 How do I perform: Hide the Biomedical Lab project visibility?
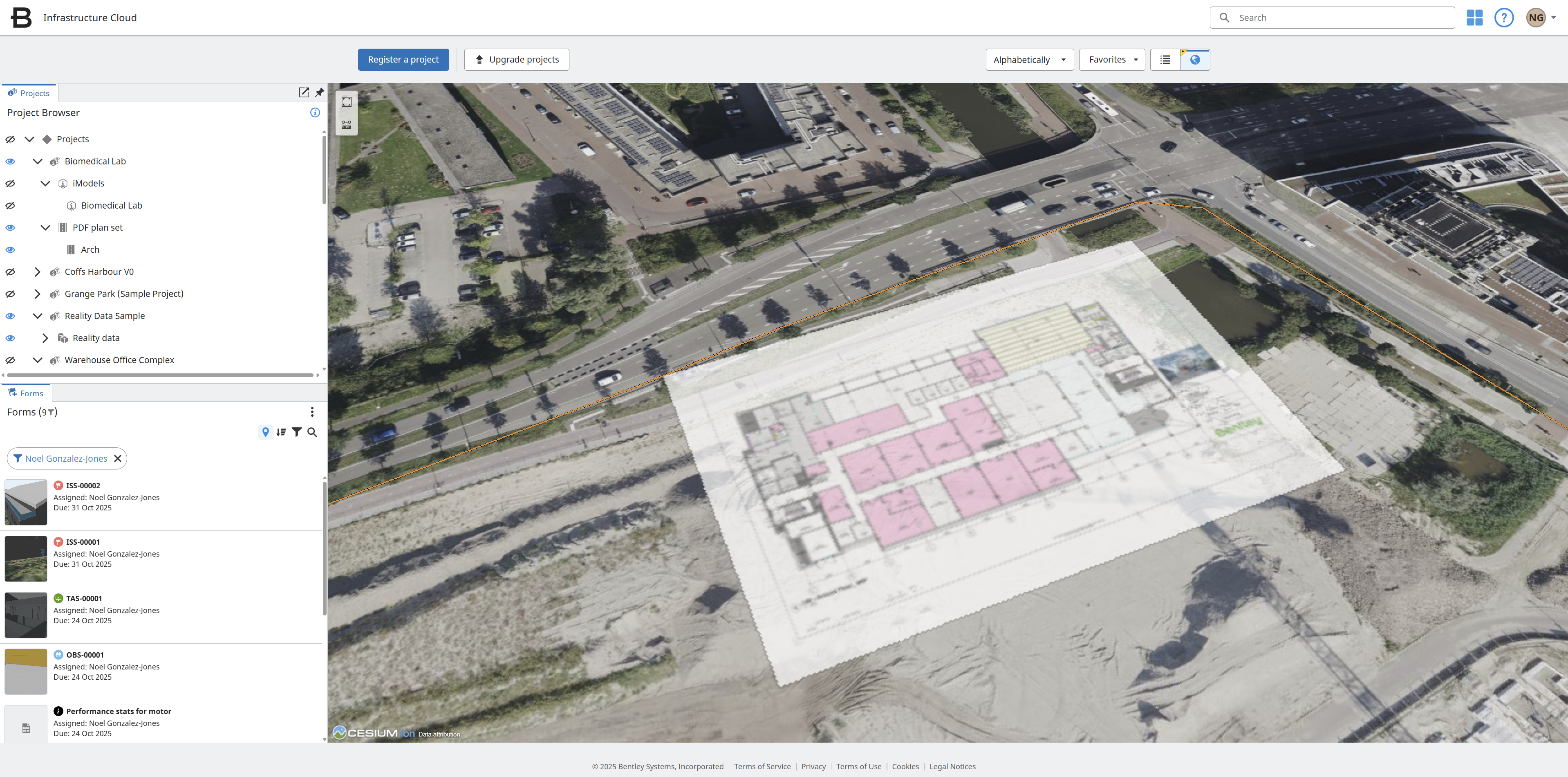[10, 162]
